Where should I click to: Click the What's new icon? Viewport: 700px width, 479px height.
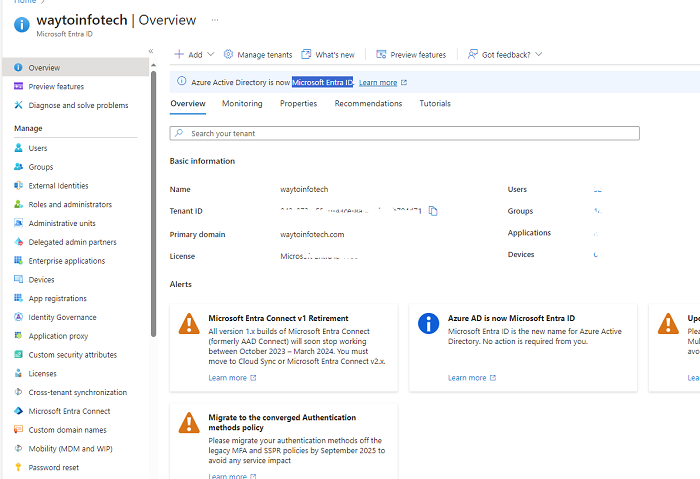(x=306, y=54)
